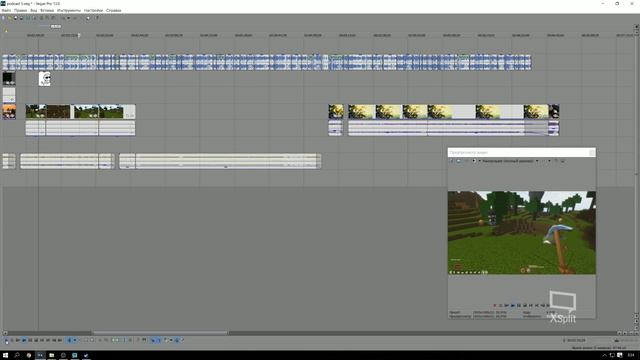Click Save Snapshot icon in Video Preview toolbar
The height and width of the screenshot is (360, 640).
coord(562,161)
